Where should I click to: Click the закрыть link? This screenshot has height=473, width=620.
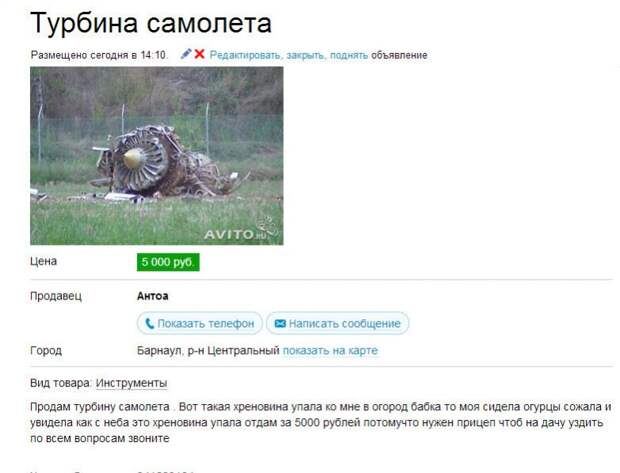point(305,55)
